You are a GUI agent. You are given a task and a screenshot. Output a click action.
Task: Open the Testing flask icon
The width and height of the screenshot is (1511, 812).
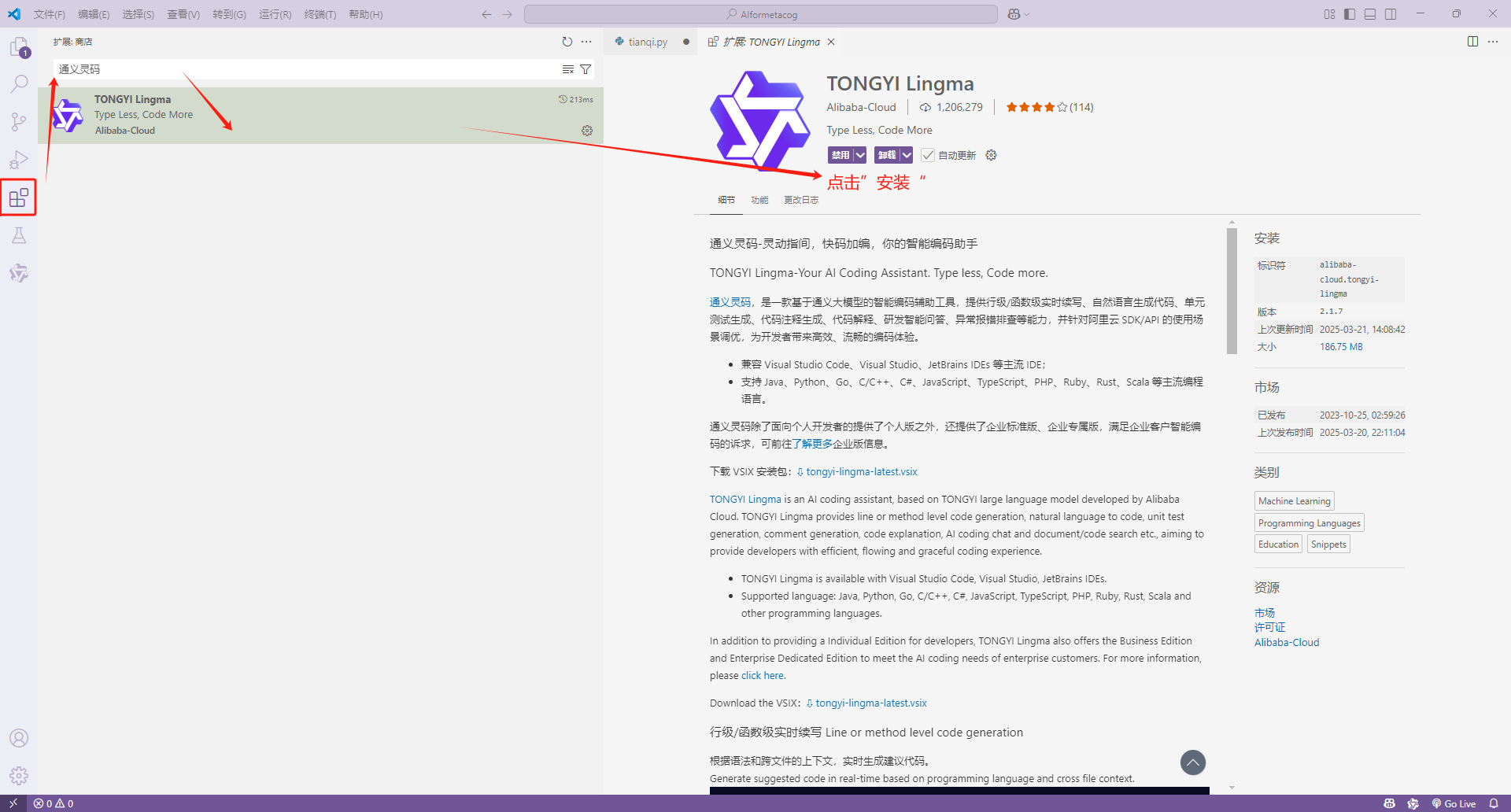[19, 235]
